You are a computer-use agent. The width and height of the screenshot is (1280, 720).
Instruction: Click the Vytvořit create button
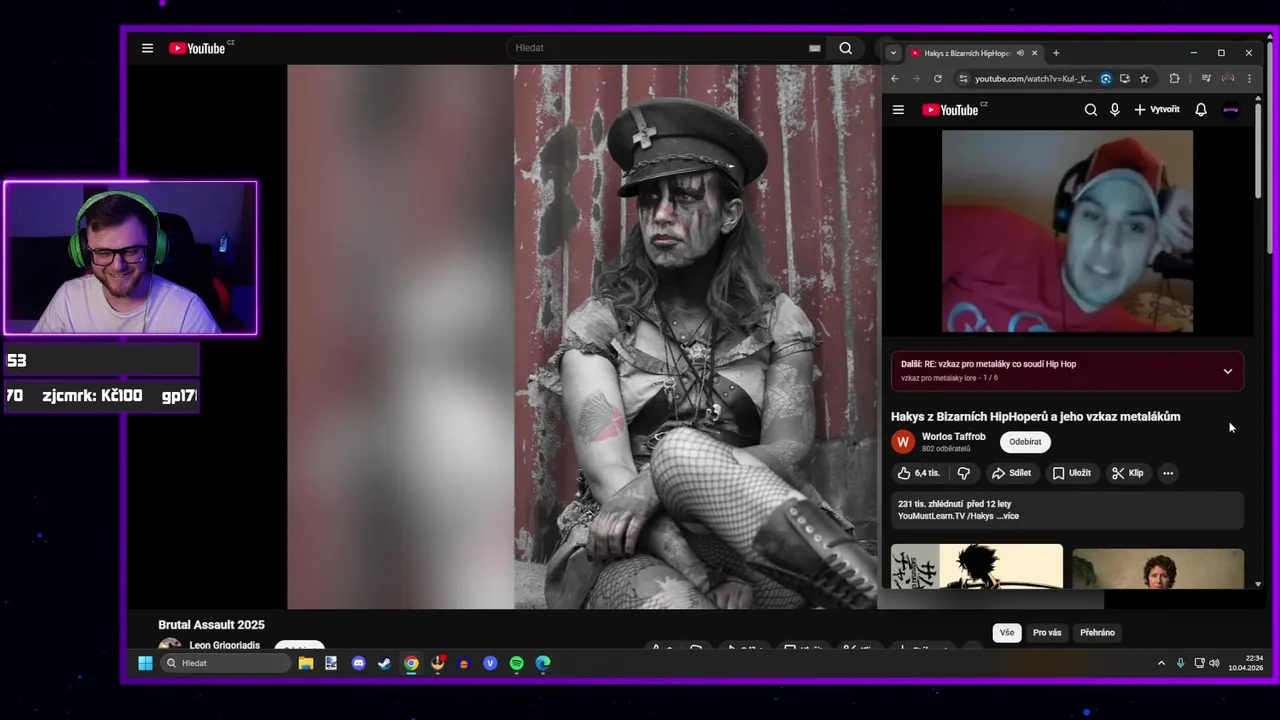point(1157,110)
